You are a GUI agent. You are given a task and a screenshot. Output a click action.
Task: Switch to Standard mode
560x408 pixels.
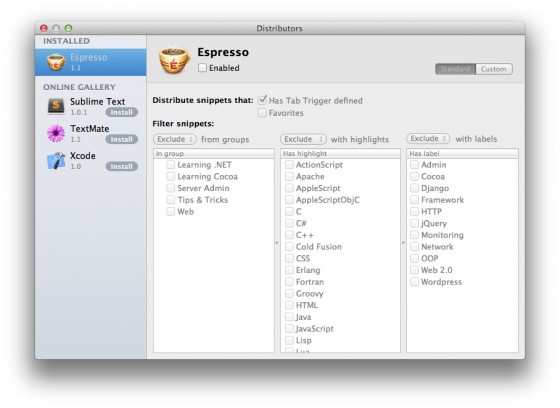(x=455, y=69)
